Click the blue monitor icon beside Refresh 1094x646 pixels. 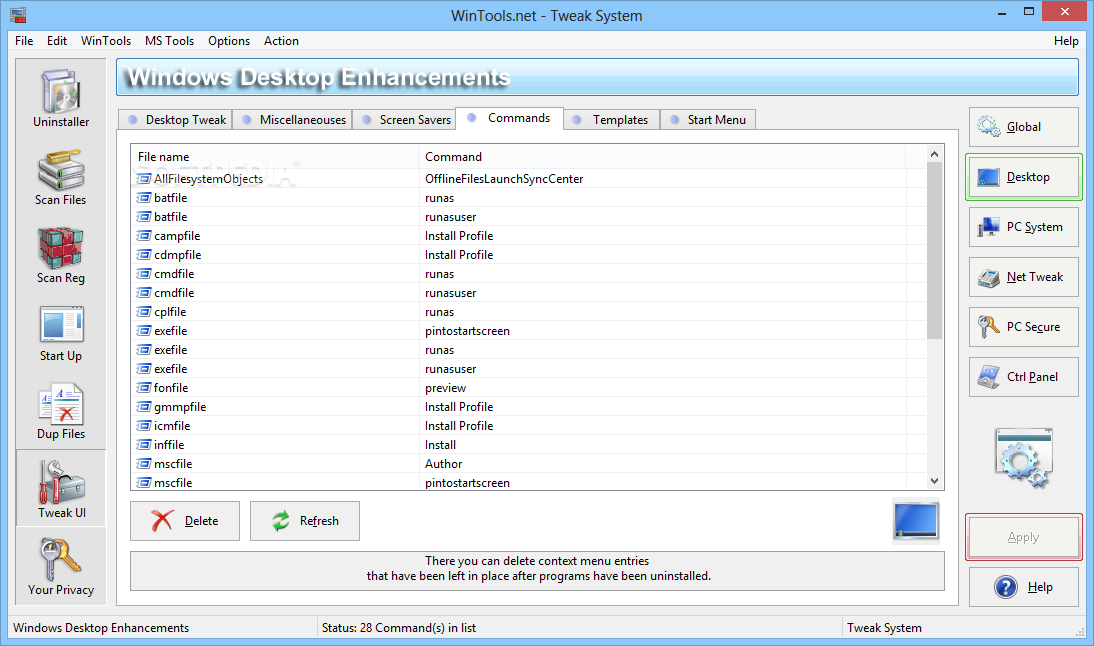tap(915, 520)
